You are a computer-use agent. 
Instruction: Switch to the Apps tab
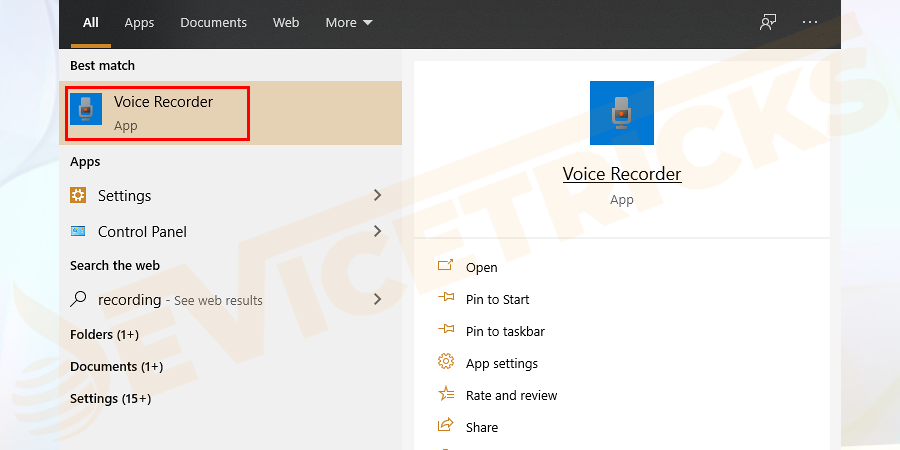point(139,23)
